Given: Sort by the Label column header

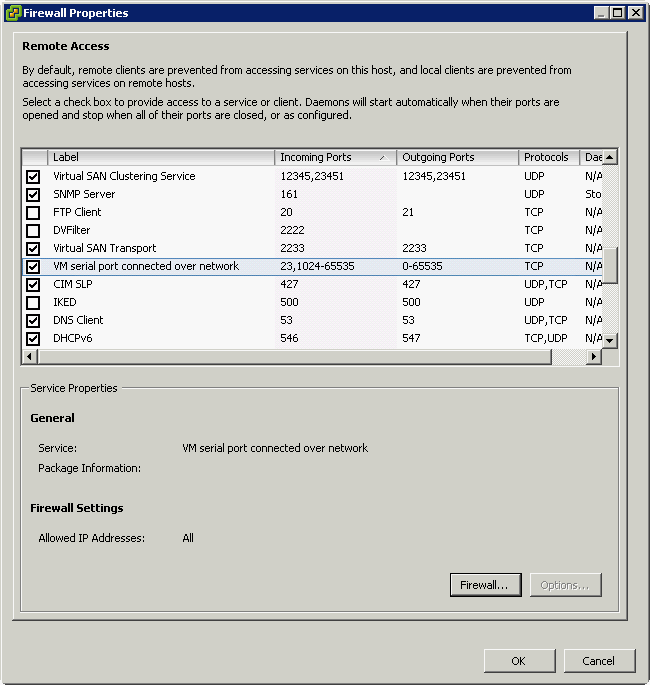Looking at the screenshot, I should tap(161, 157).
